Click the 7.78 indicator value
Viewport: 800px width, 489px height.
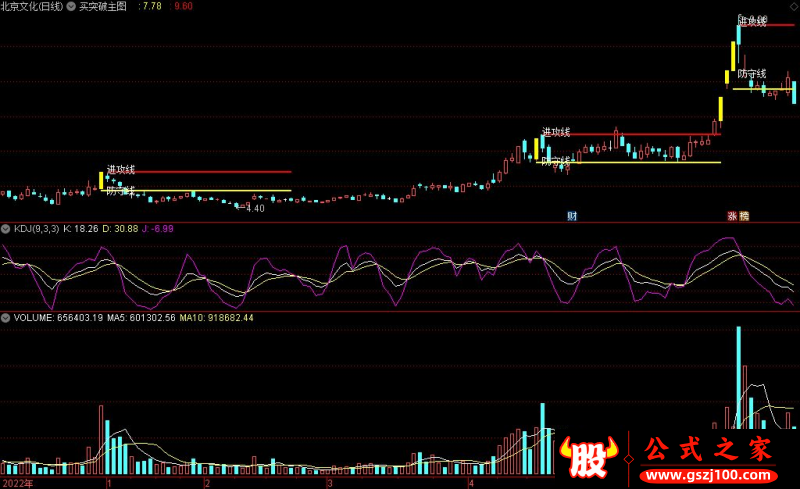[x=152, y=6]
